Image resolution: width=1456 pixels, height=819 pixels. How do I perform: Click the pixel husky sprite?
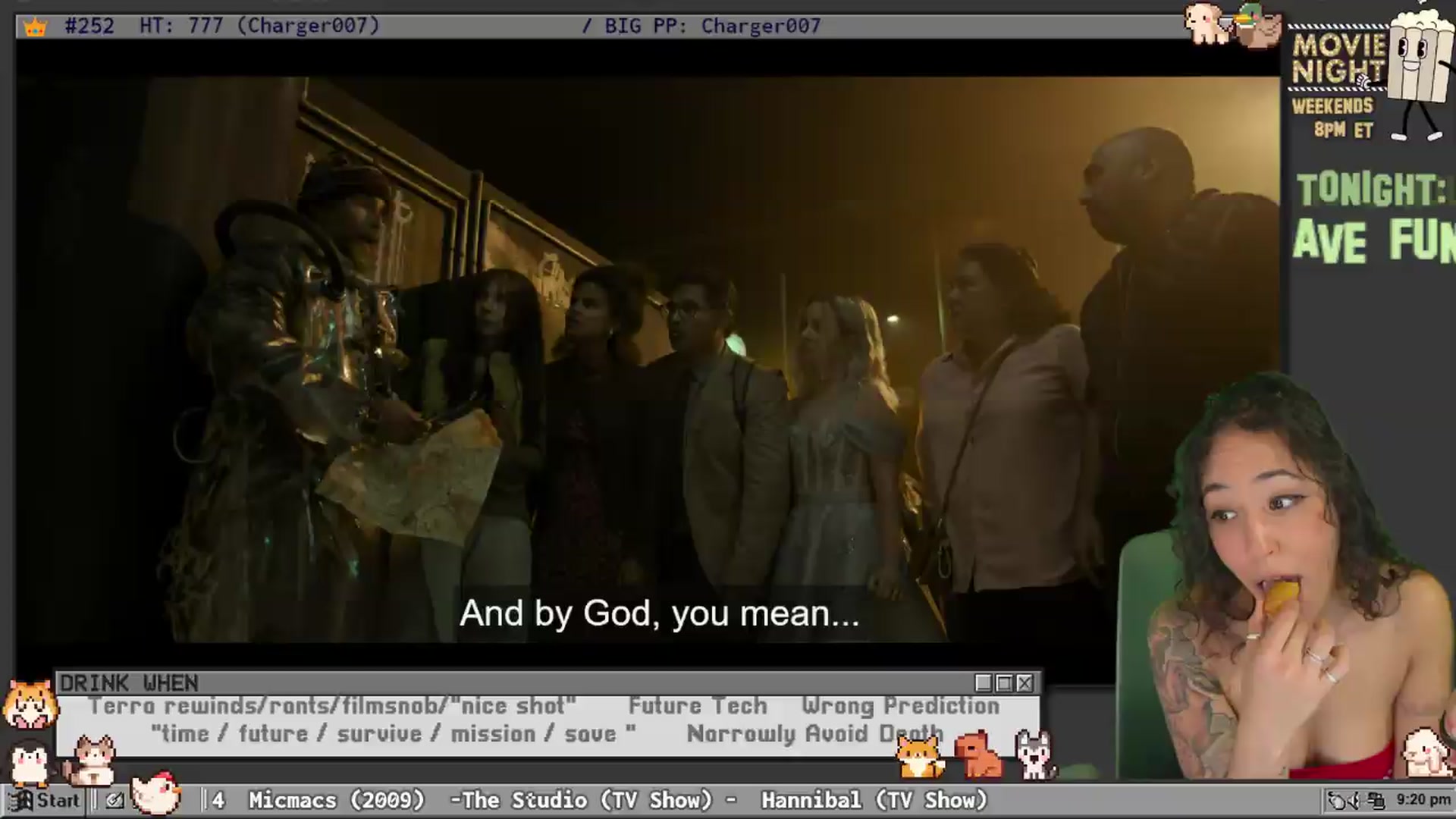click(x=1034, y=755)
